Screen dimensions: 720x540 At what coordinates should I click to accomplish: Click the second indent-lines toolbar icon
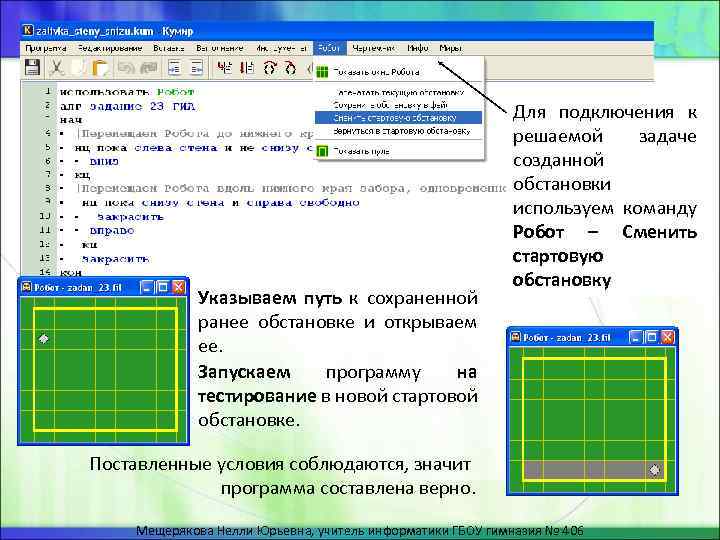pos(197,68)
